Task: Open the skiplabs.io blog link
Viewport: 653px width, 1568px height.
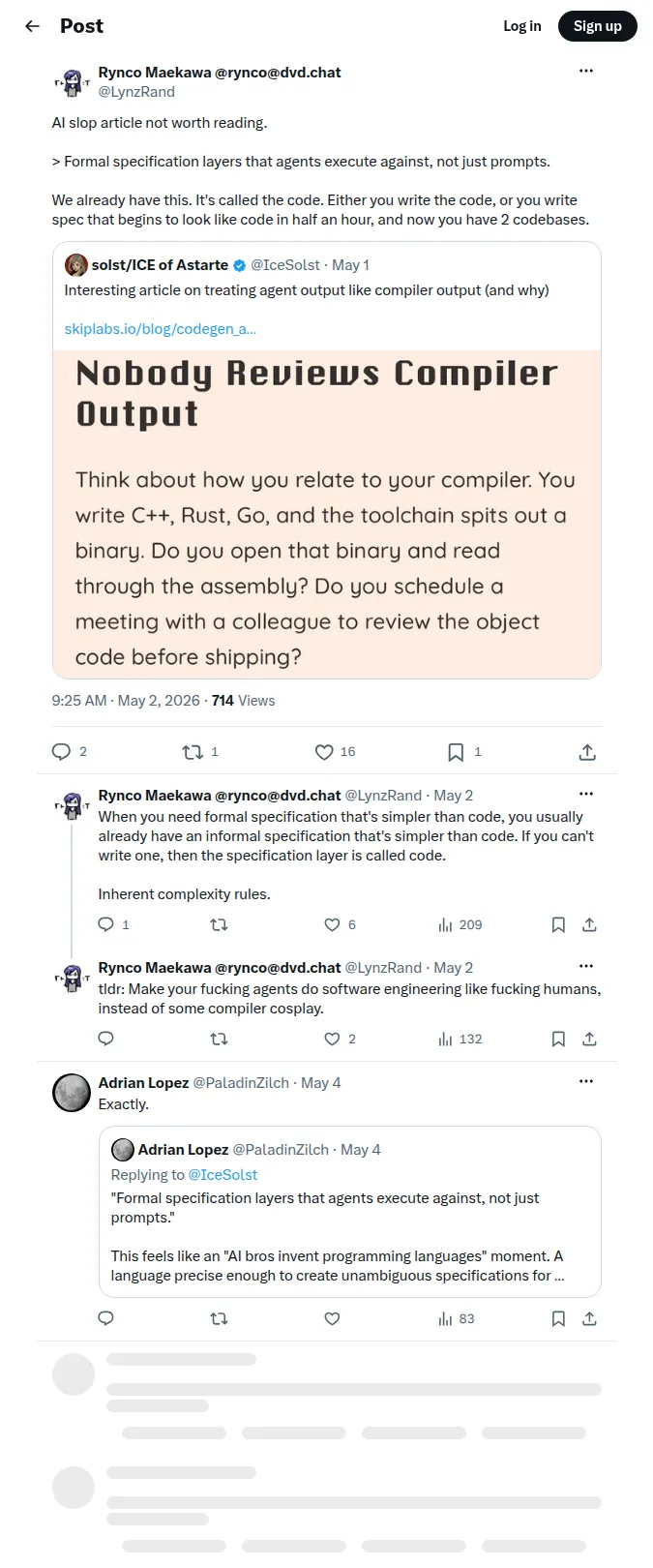Action: [161, 329]
